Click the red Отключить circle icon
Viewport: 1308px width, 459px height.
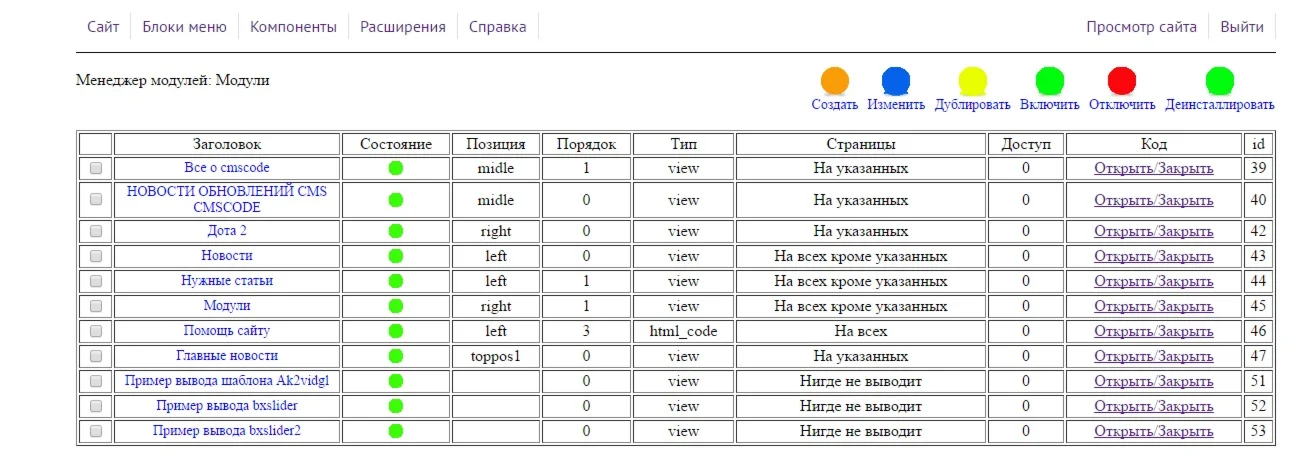click(1122, 81)
